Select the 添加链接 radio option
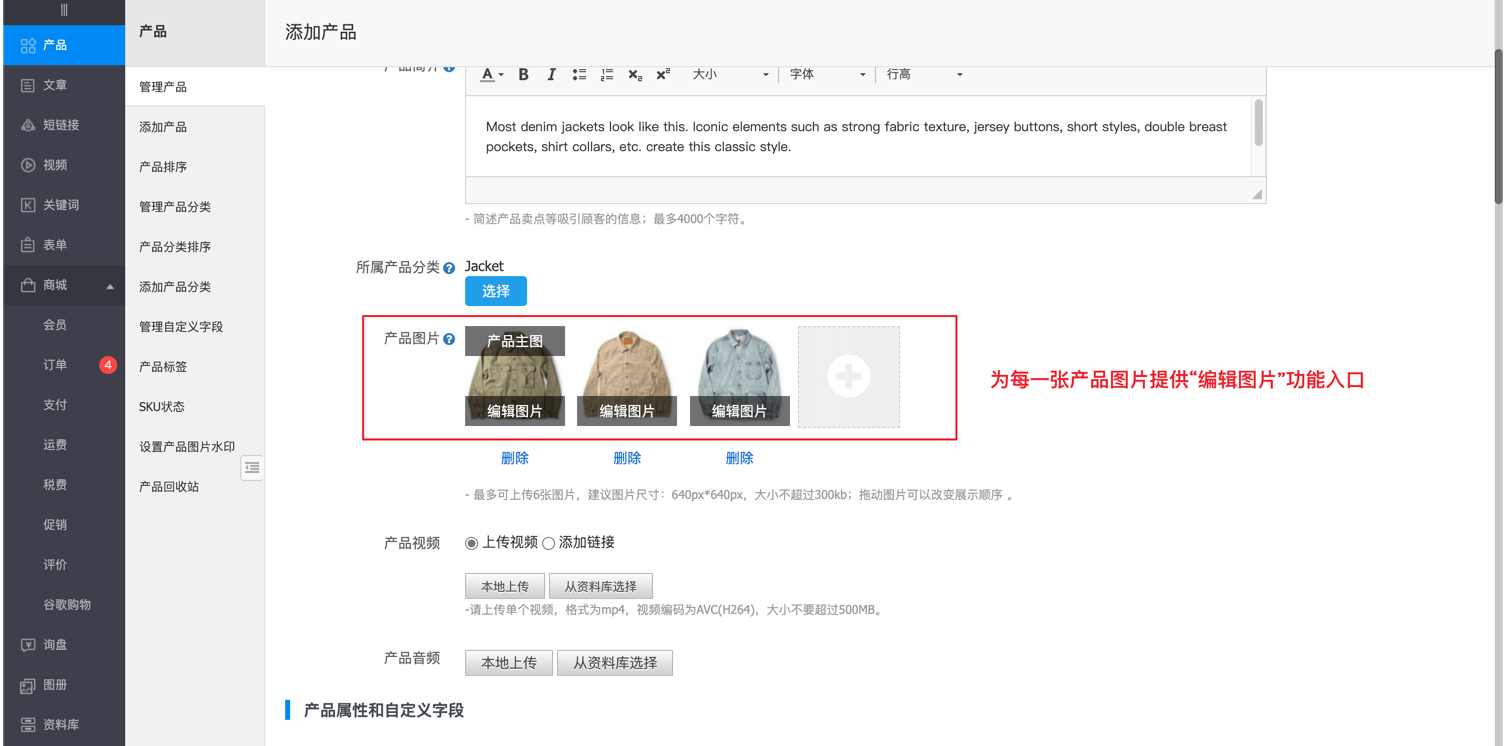The width and height of the screenshot is (1509, 746). click(548, 543)
